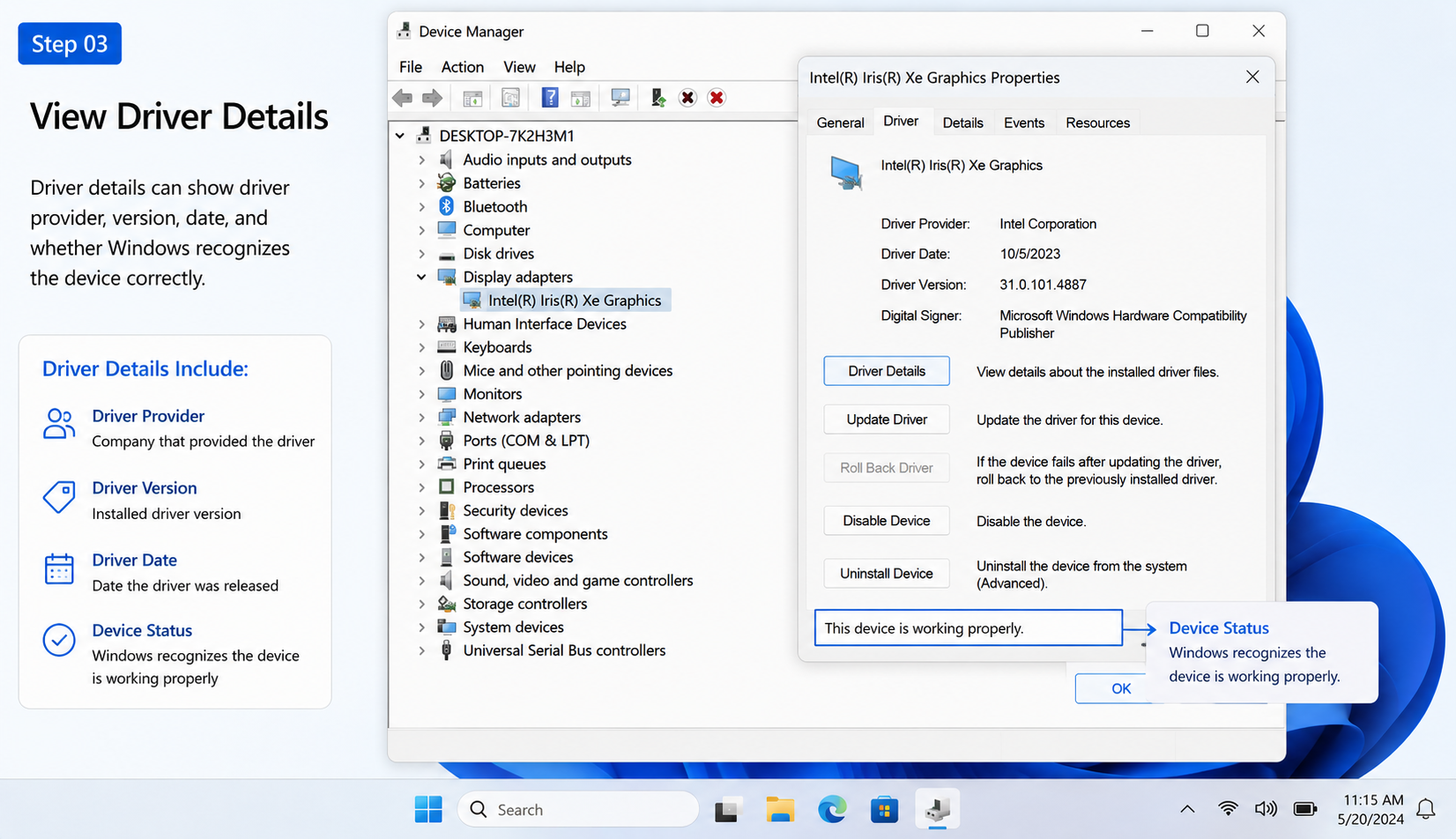The image size is (1456, 839).
Task: Switch to the Details tab
Action: pos(962,123)
